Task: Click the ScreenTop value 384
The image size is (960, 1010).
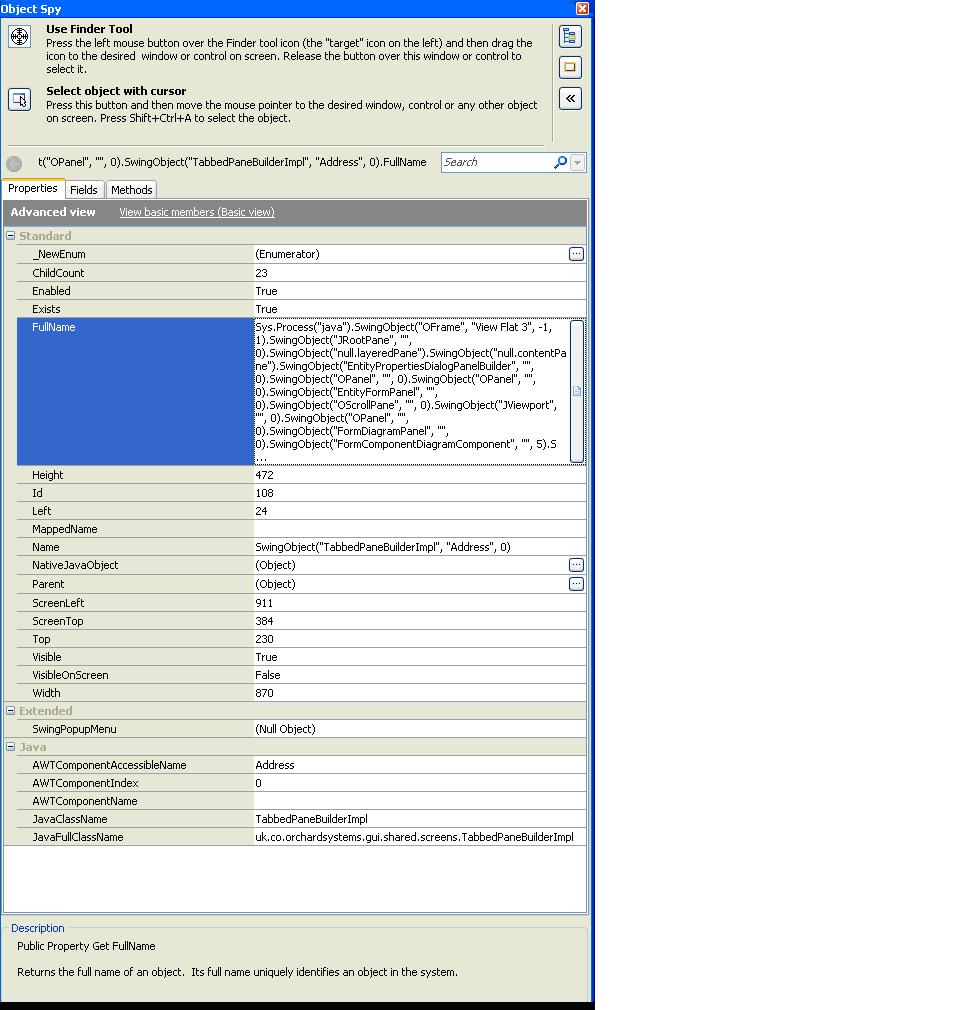Action: click(x=264, y=621)
